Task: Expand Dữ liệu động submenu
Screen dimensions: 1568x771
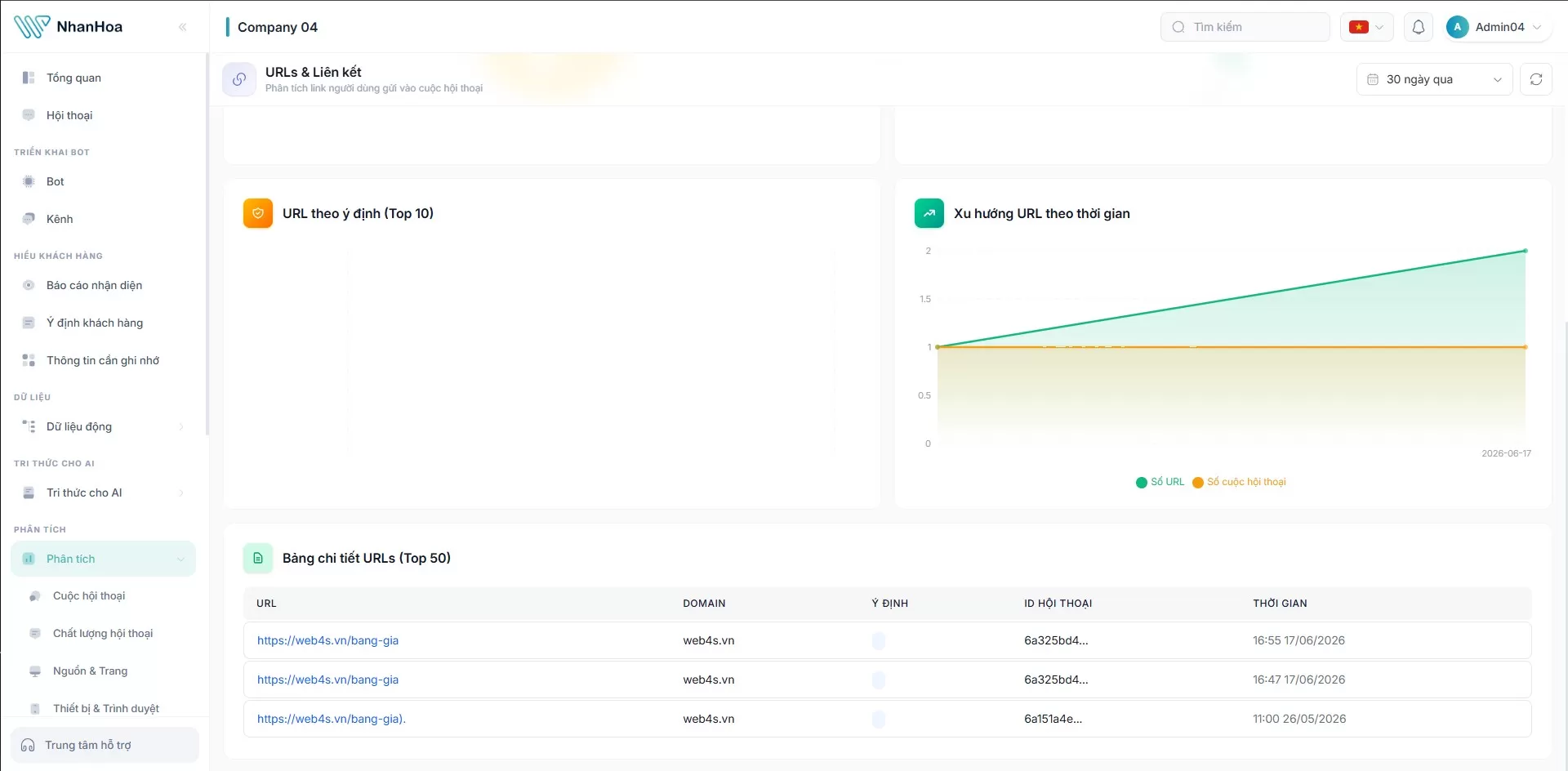Action: tap(104, 426)
